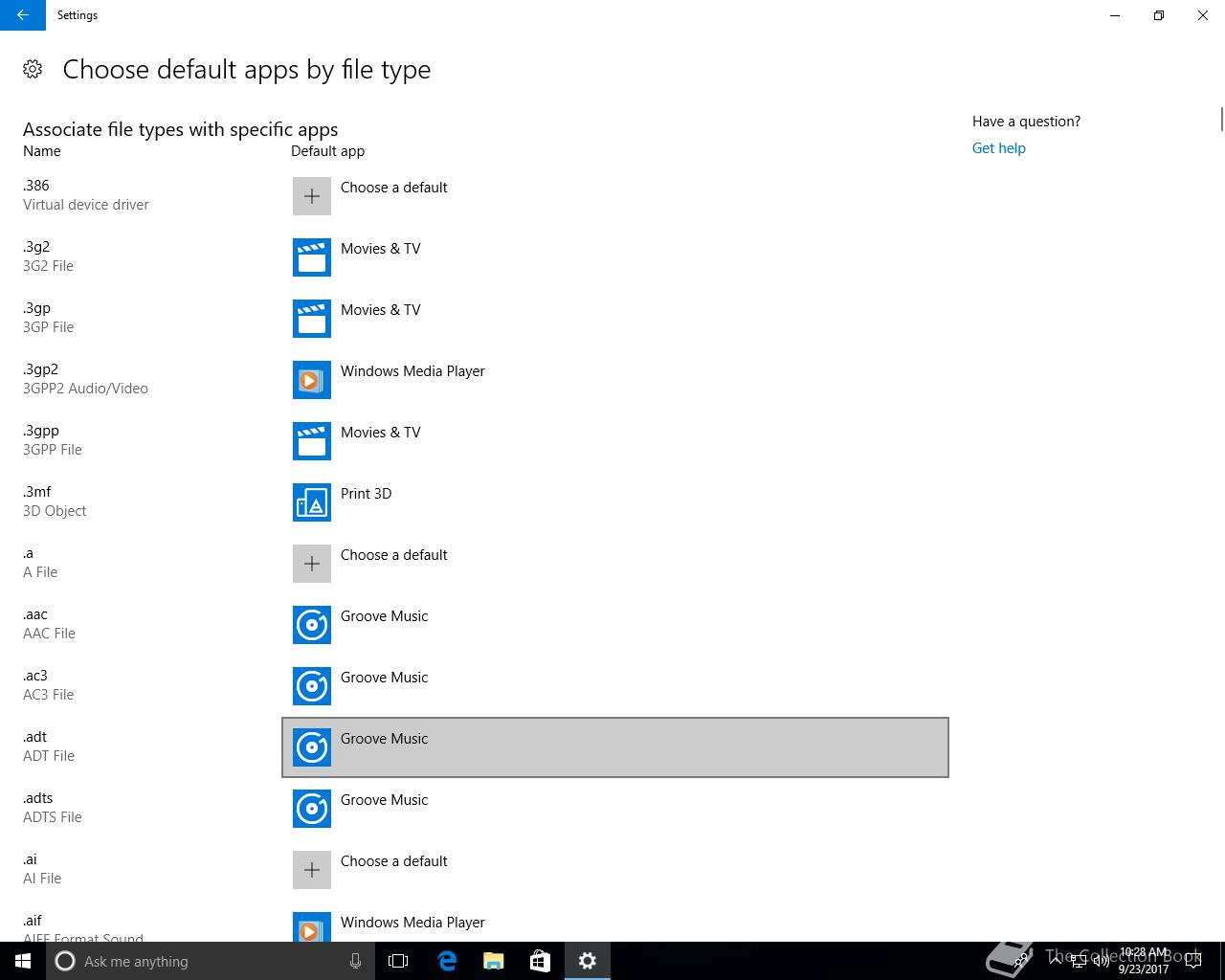
Task: Click the Settings app taskbar icon
Action: [x=588, y=961]
